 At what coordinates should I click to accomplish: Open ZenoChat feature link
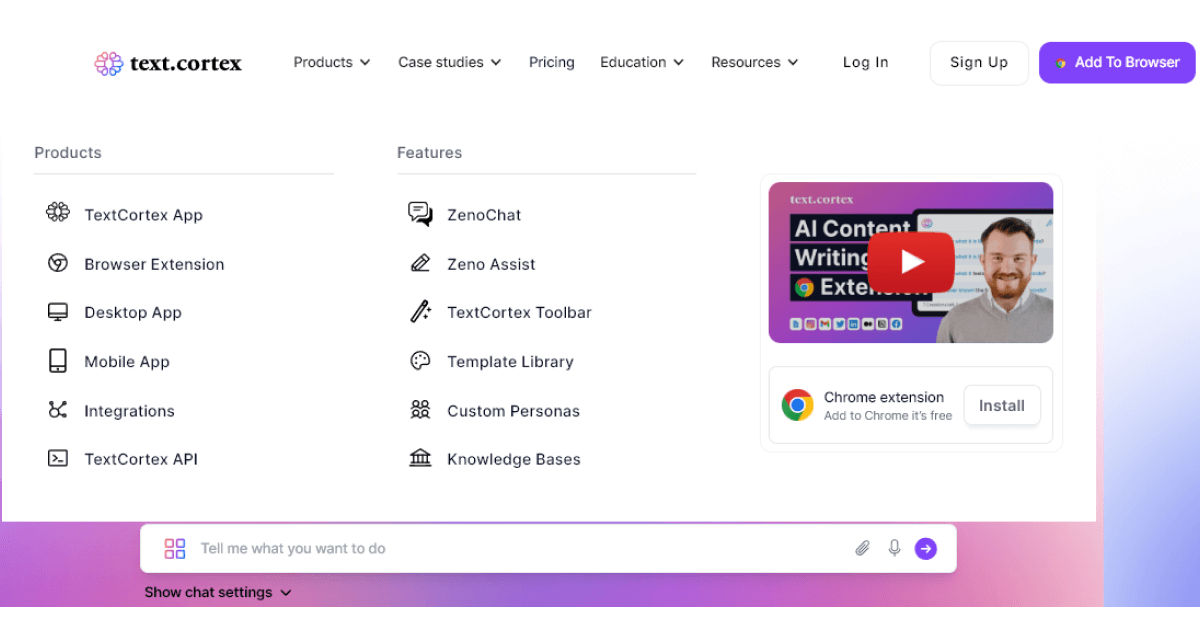pos(484,215)
